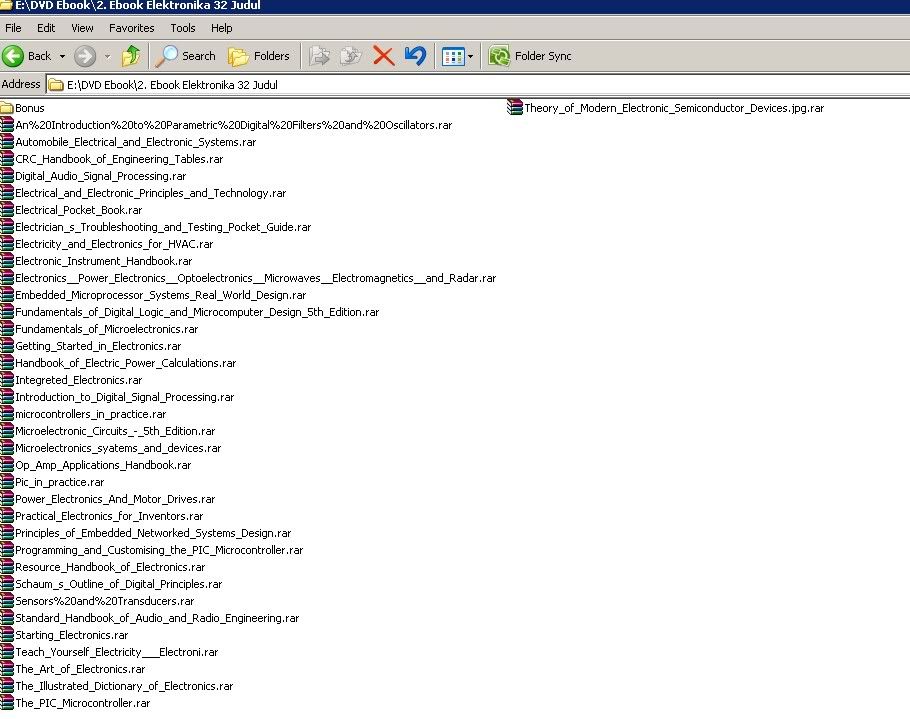Image resolution: width=910 pixels, height=719 pixels.
Task: Click the green Back arrow icon
Action: click(x=13, y=56)
